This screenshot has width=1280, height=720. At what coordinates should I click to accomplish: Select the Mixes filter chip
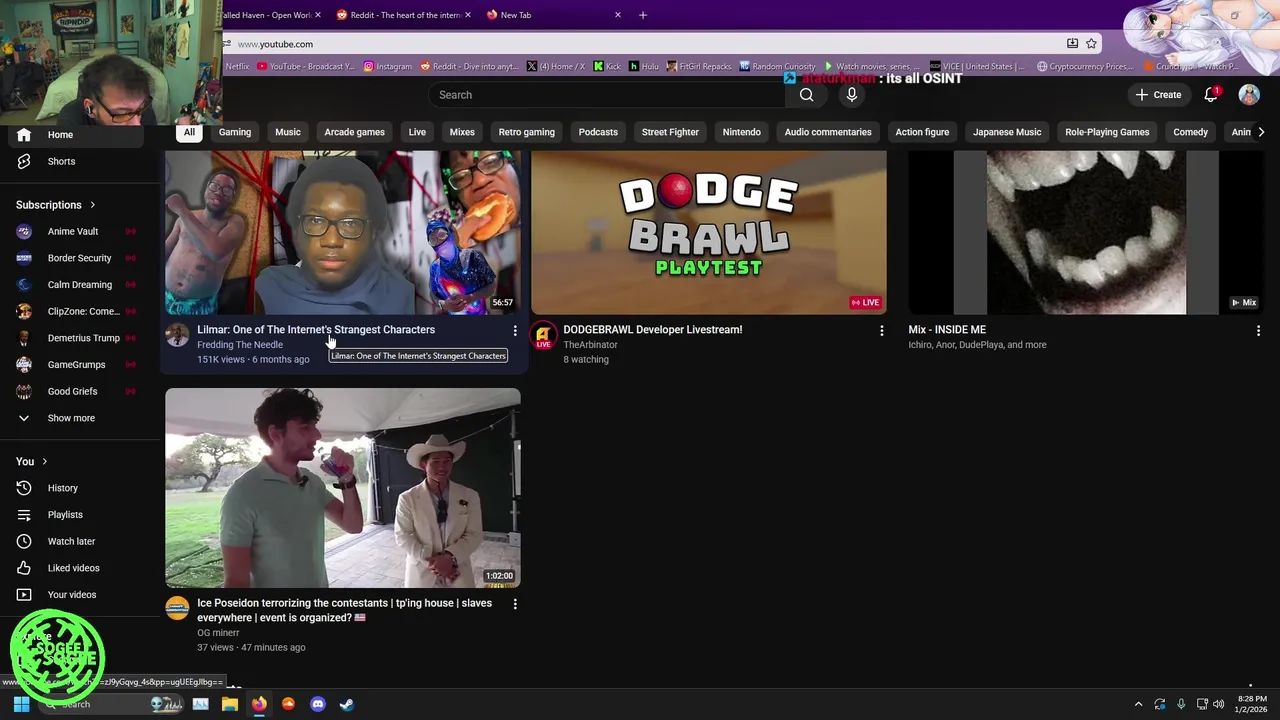click(x=462, y=132)
